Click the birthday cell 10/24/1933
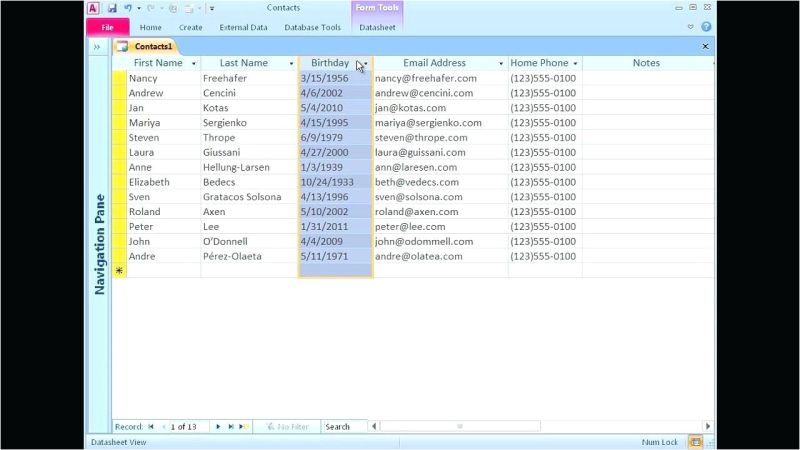Viewport: 800px width, 450px height. pyautogui.click(x=336, y=182)
